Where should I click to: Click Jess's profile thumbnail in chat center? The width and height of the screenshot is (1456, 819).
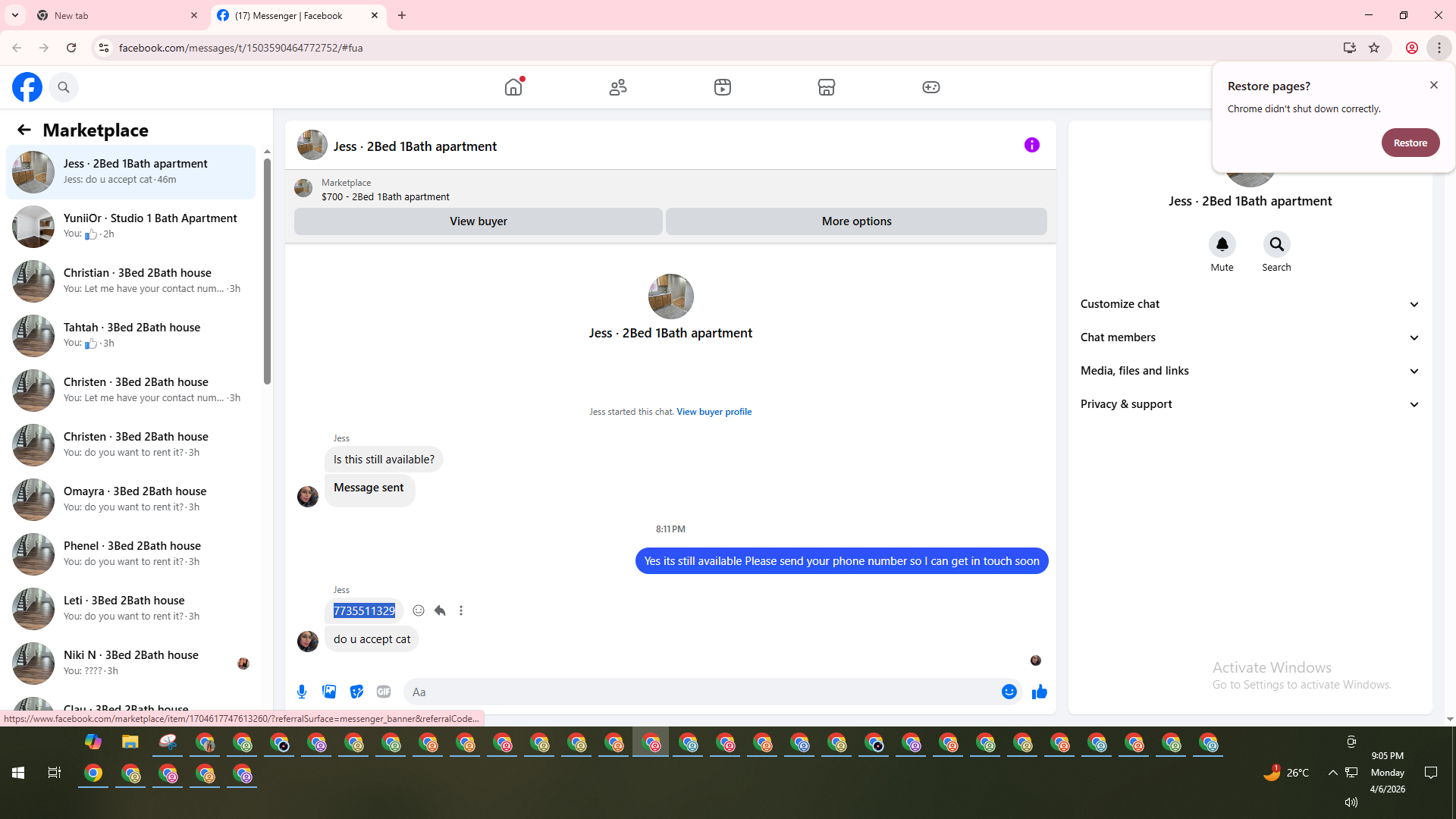pyautogui.click(x=670, y=296)
